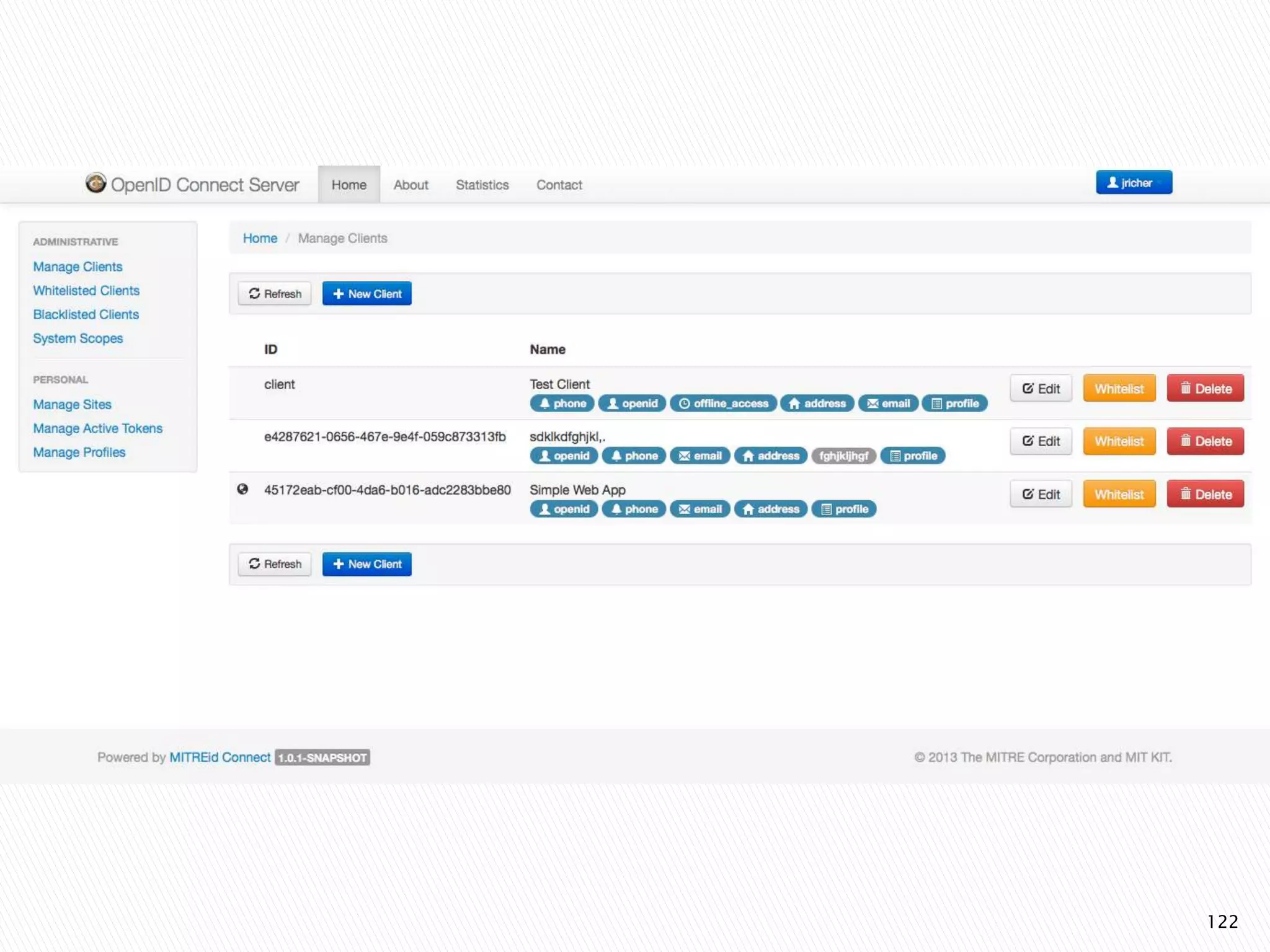
Task: Follow the Home breadcrumb link
Action: pos(260,238)
